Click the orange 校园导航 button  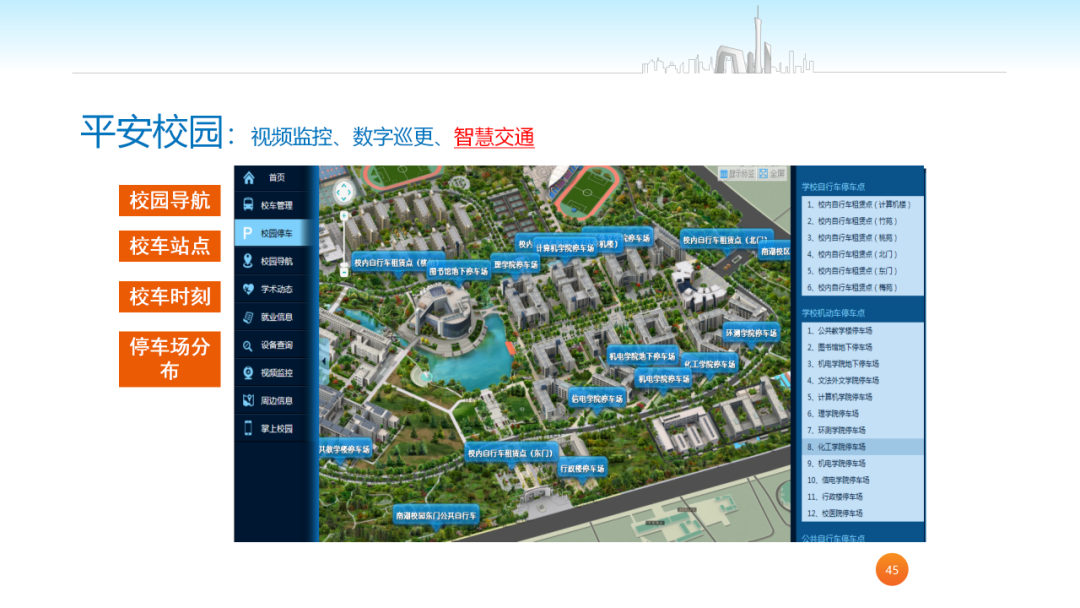169,200
